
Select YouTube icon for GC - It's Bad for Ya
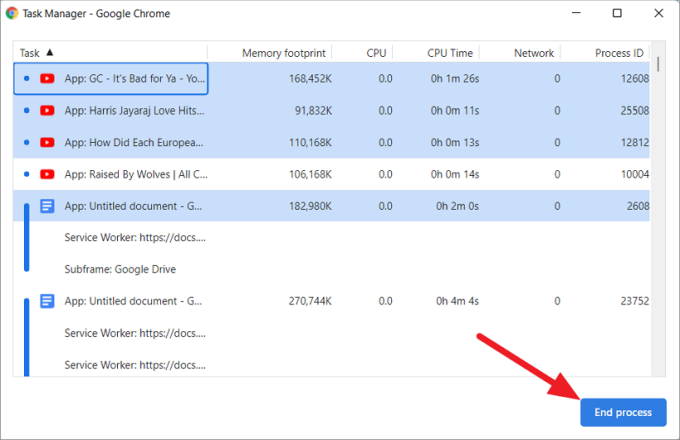click(x=47, y=78)
